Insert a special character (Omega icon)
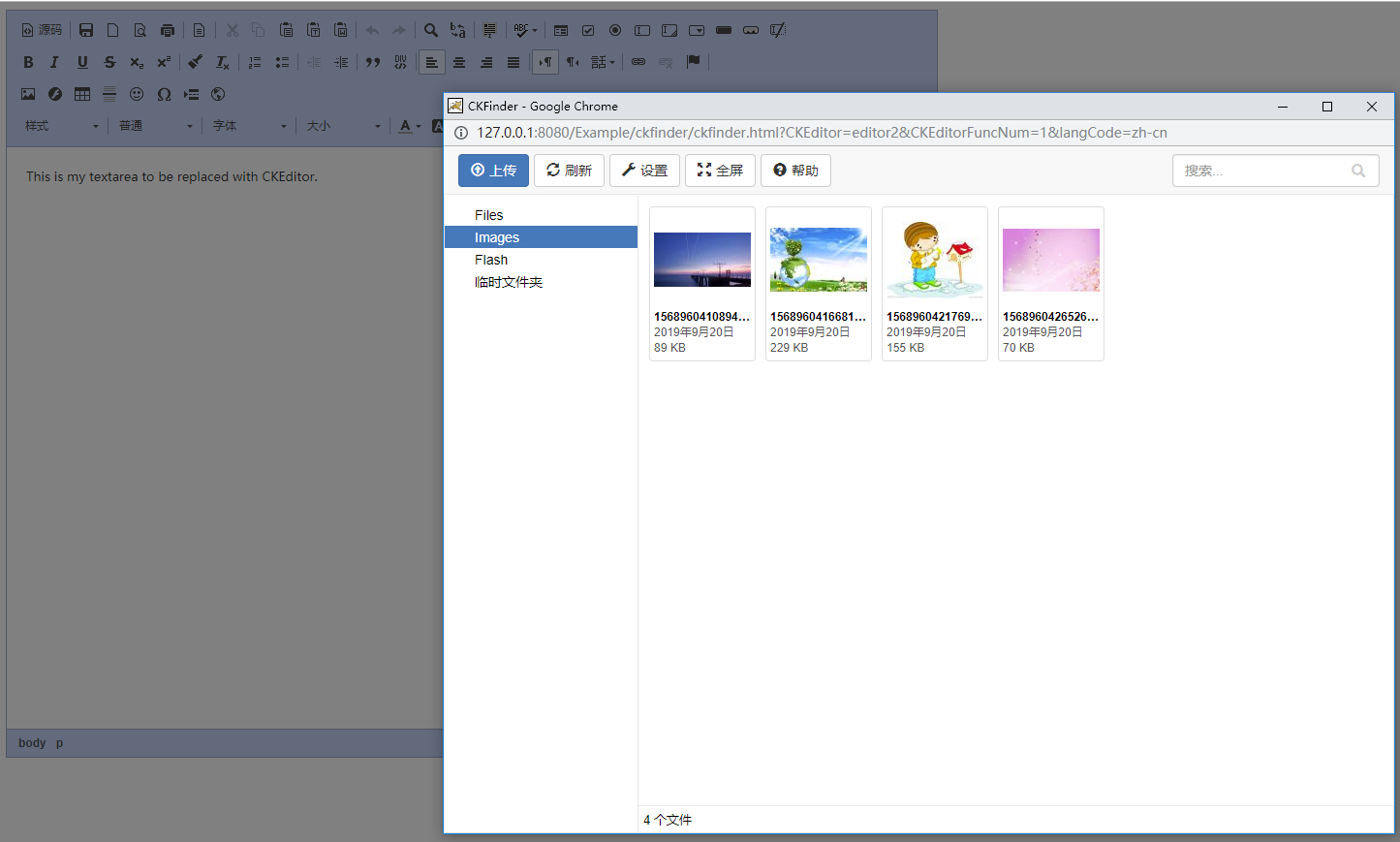 [164, 93]
